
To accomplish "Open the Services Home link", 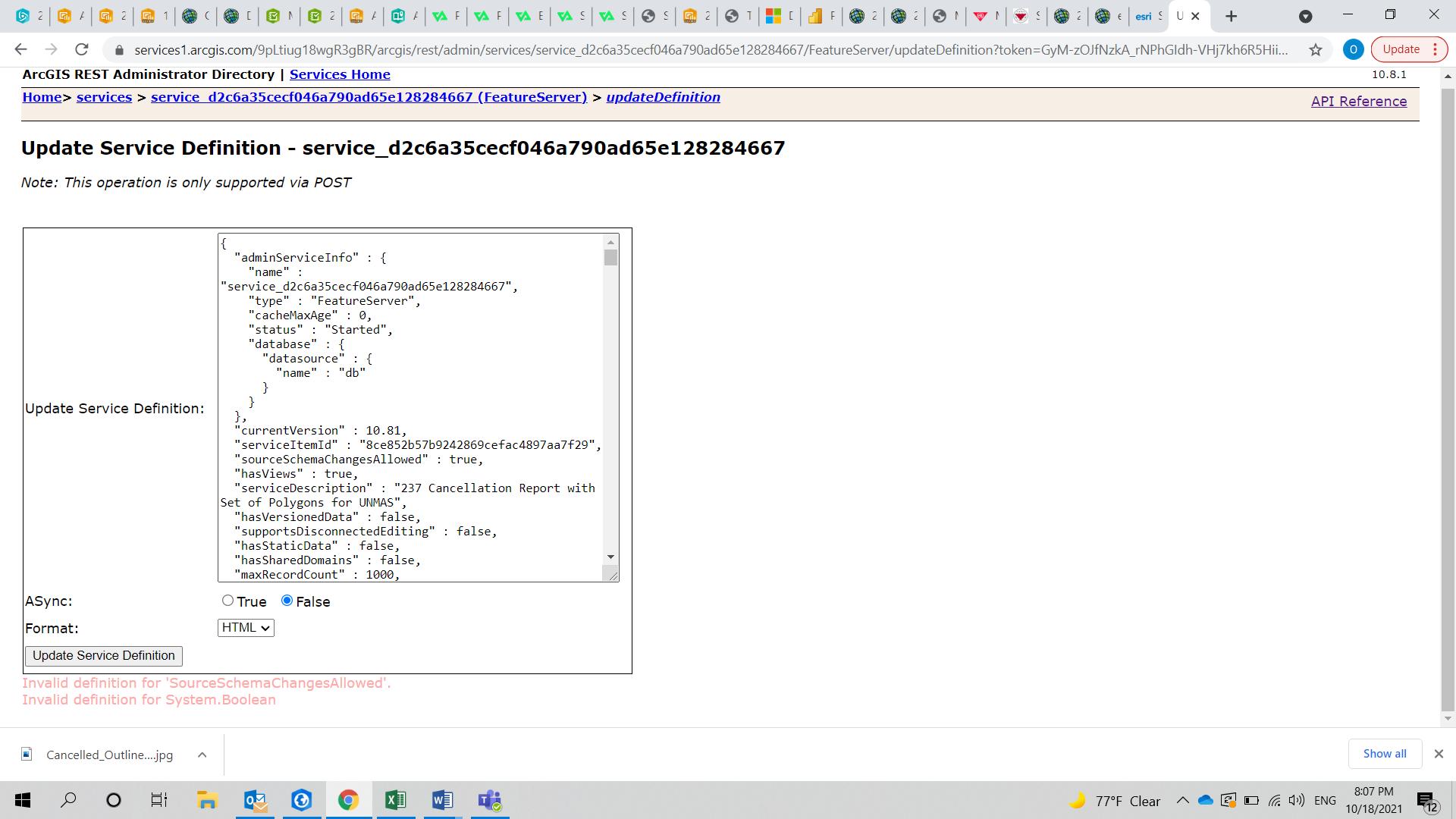I will [x=339, y=74].
